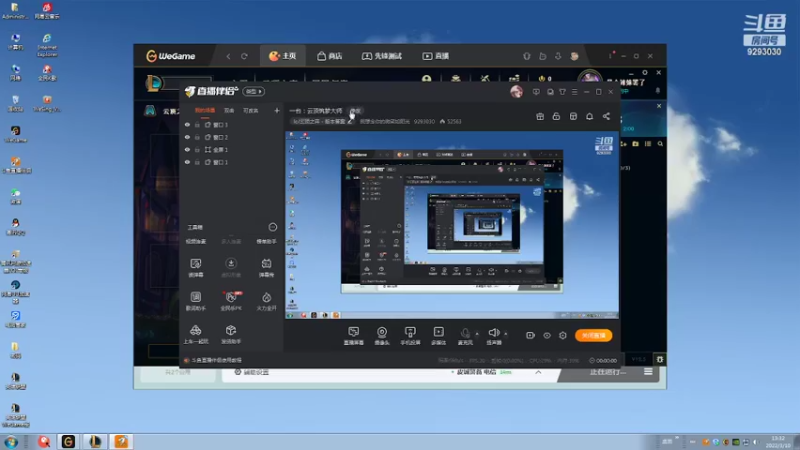Screen dimensions: 800x450
Task: Go to WeGame 主页 tab
Action: coord(283,56)
